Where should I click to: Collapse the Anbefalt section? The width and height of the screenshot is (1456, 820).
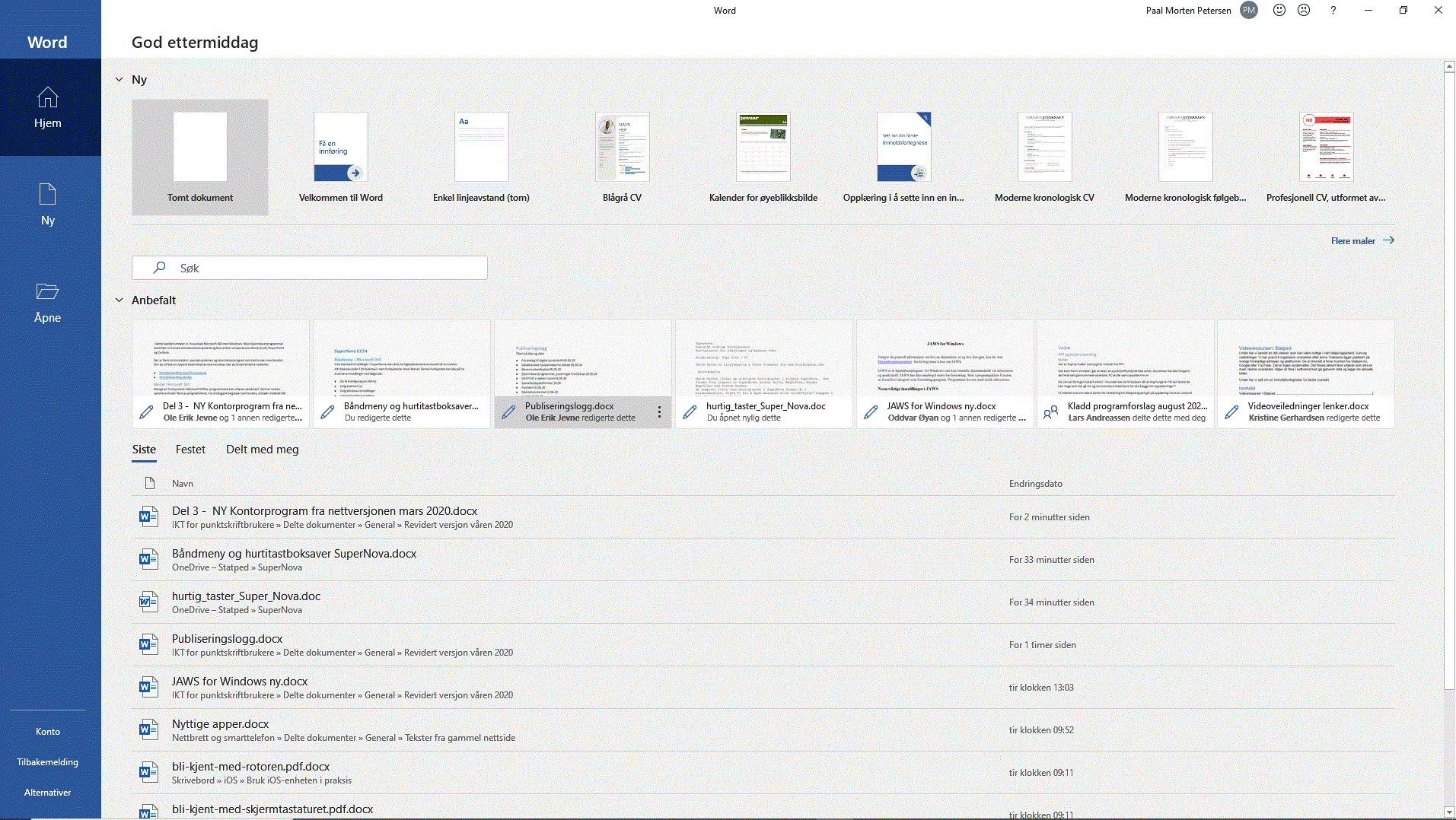click(x=119, y=300)
